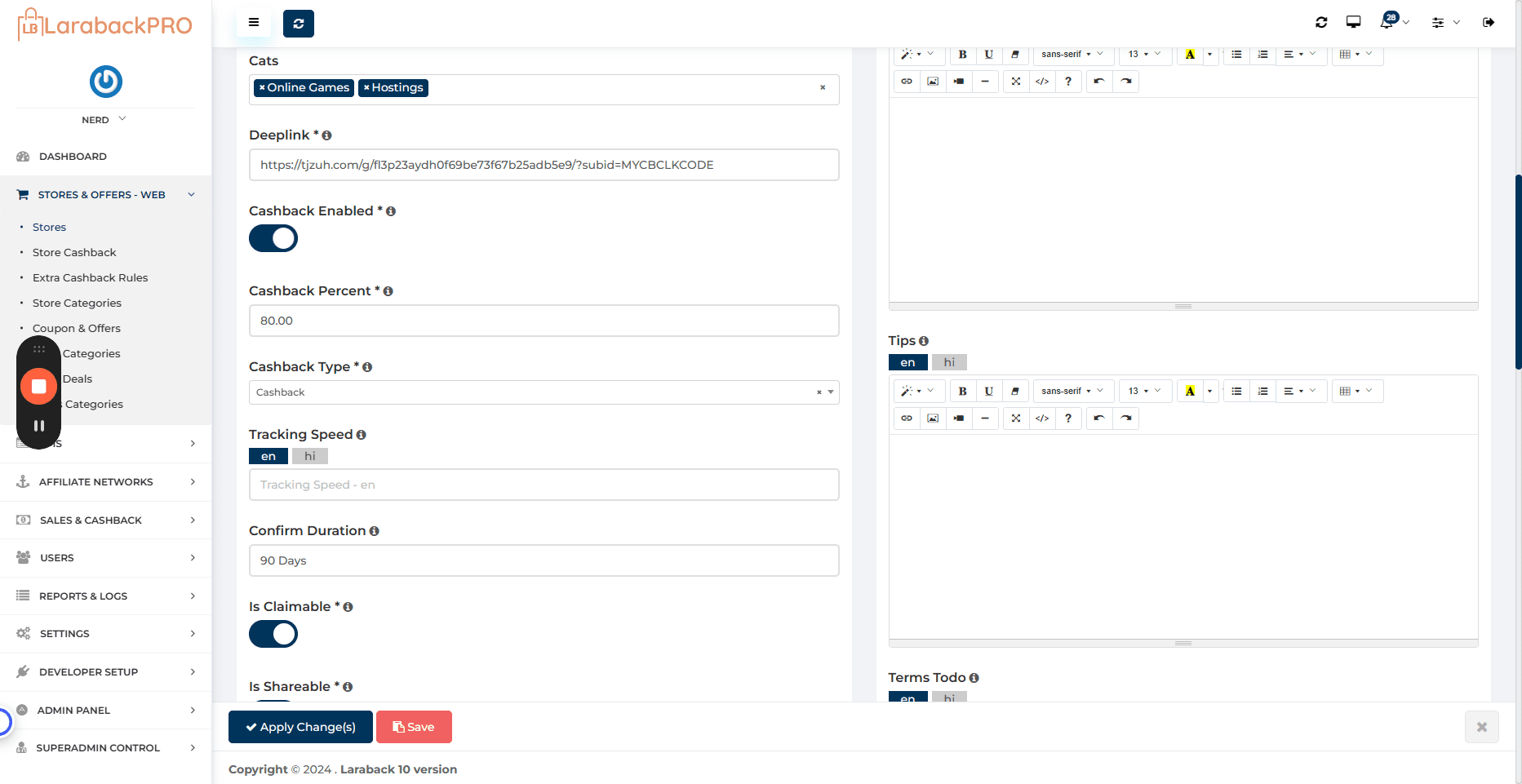Toggle the Cashback Enabled switch

[273, 239]
